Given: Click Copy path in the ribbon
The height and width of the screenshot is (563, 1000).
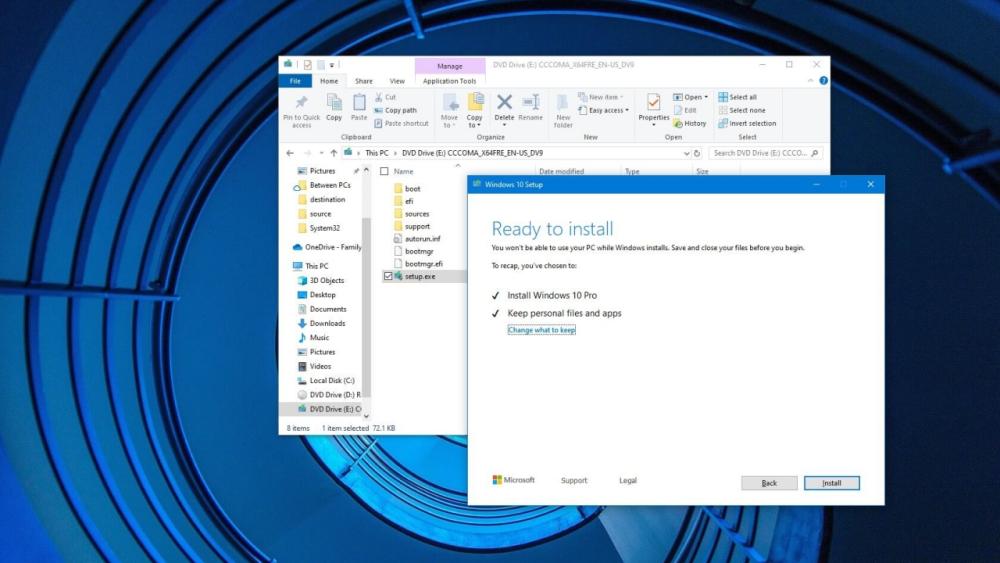Looking at the screenshot, I should pos(395,110).
